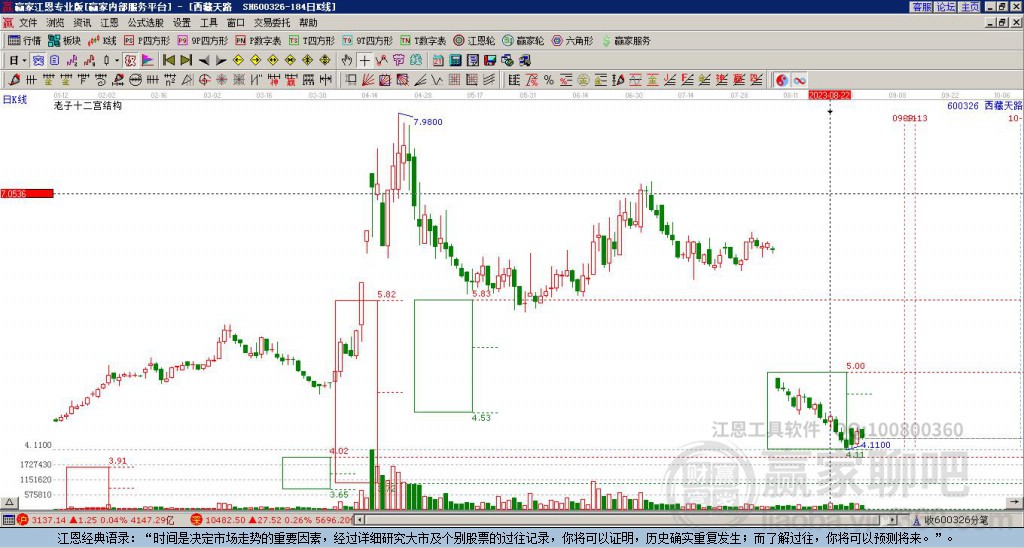The image size is (1024, 548).
Task: Click the 老子十二宫结构 indicator title
Action: 88,105
